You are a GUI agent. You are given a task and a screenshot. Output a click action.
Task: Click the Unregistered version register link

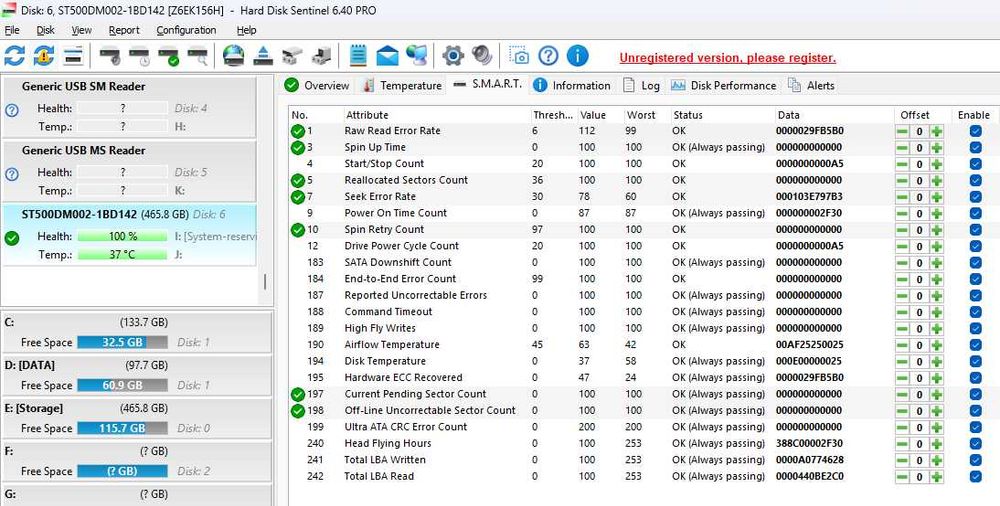[x=728, y=58]
